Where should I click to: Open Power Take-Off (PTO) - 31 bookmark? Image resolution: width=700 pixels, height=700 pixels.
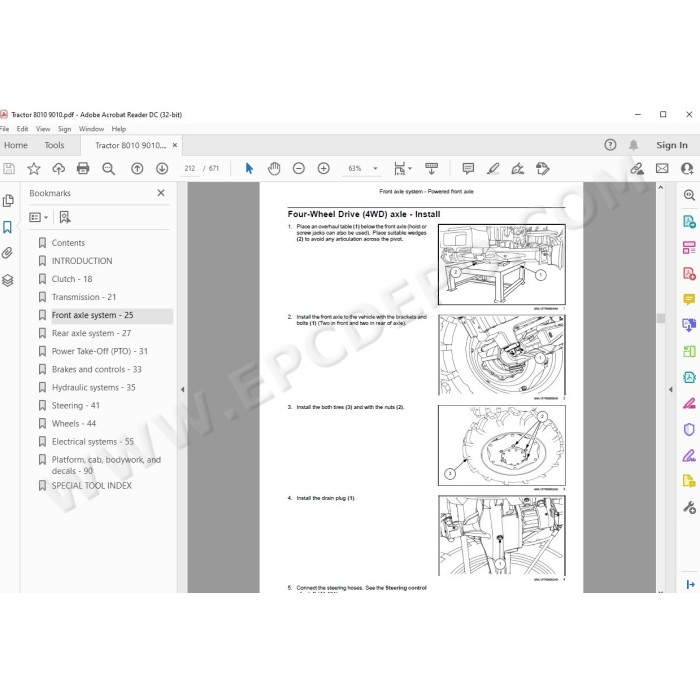100,351
